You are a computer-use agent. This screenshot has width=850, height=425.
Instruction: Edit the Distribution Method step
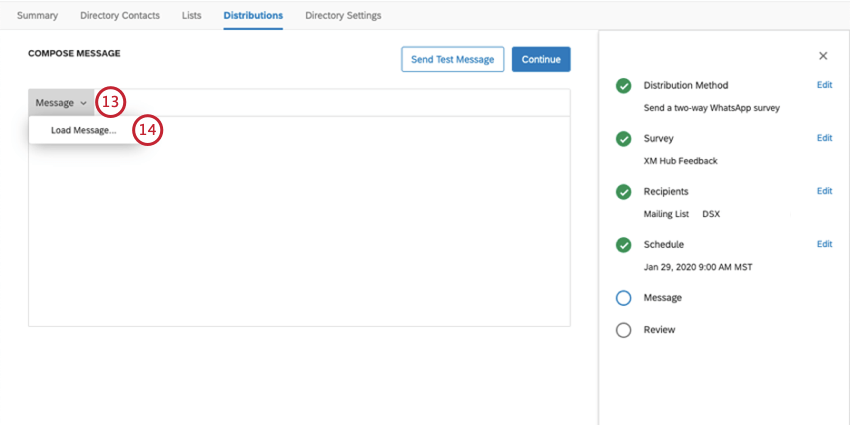pyautogui.click(x=825, y=85)
